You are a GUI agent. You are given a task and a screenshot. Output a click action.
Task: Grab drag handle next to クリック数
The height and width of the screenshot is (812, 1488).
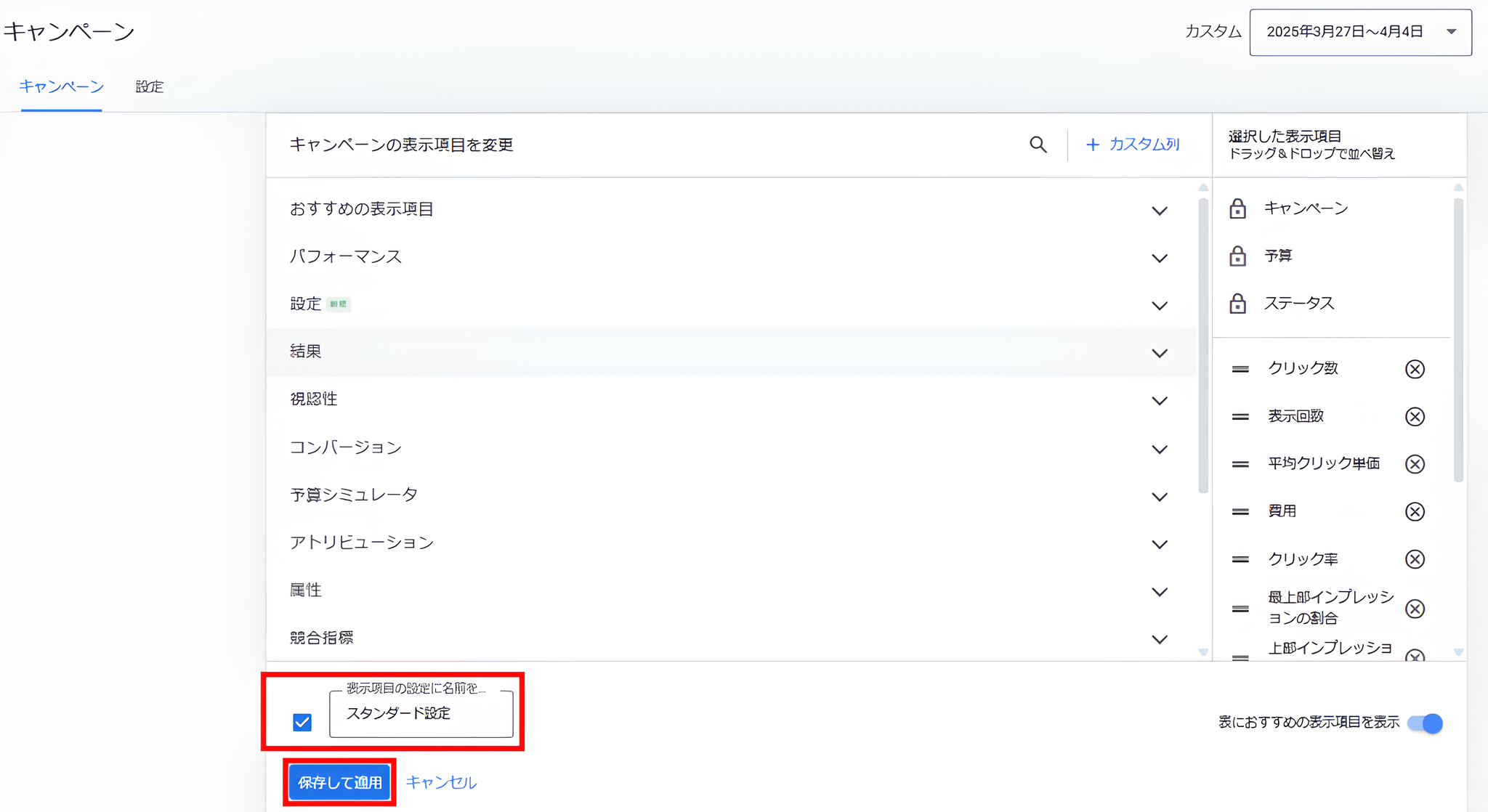pyautogui.click(x=1240, y=369)
